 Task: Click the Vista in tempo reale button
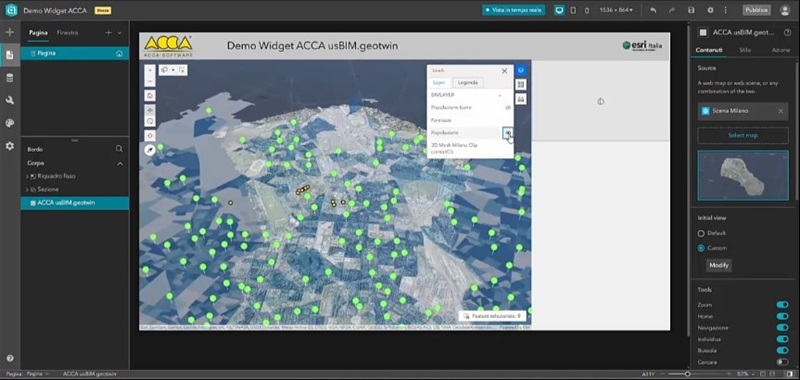tap(514, 10)
